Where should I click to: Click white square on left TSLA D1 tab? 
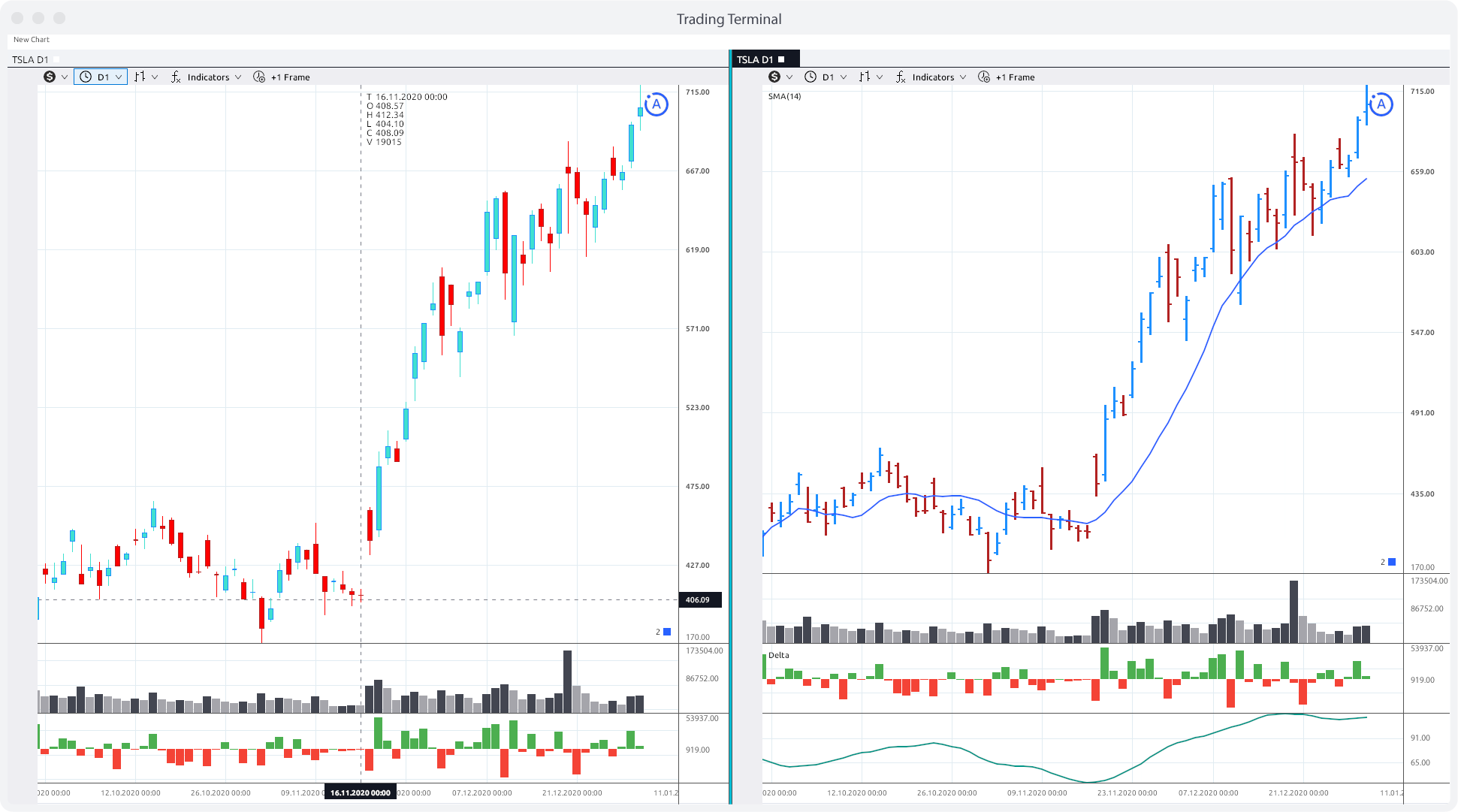click(56, 59)
